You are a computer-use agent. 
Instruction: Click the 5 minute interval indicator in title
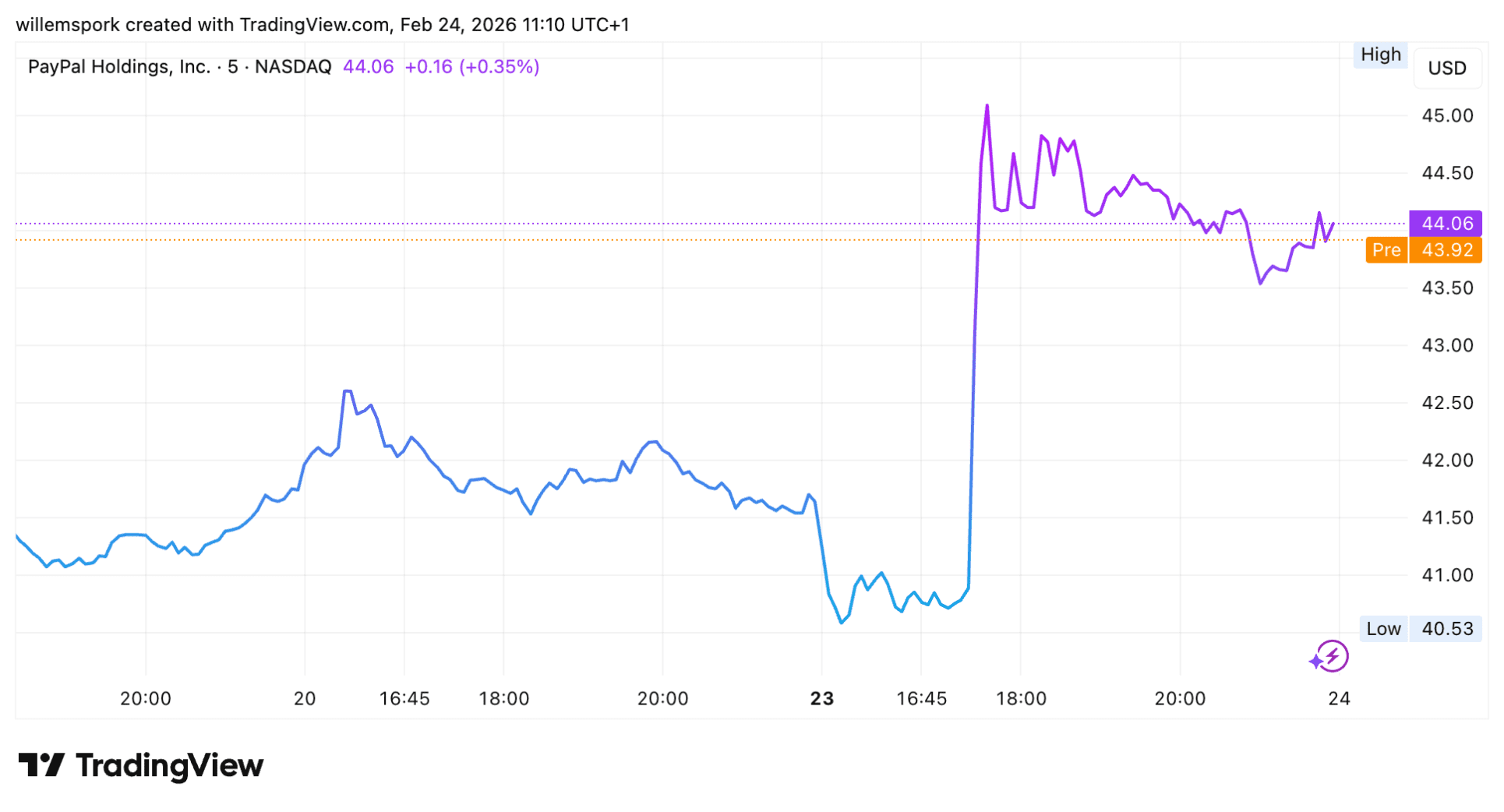[232, 67]
